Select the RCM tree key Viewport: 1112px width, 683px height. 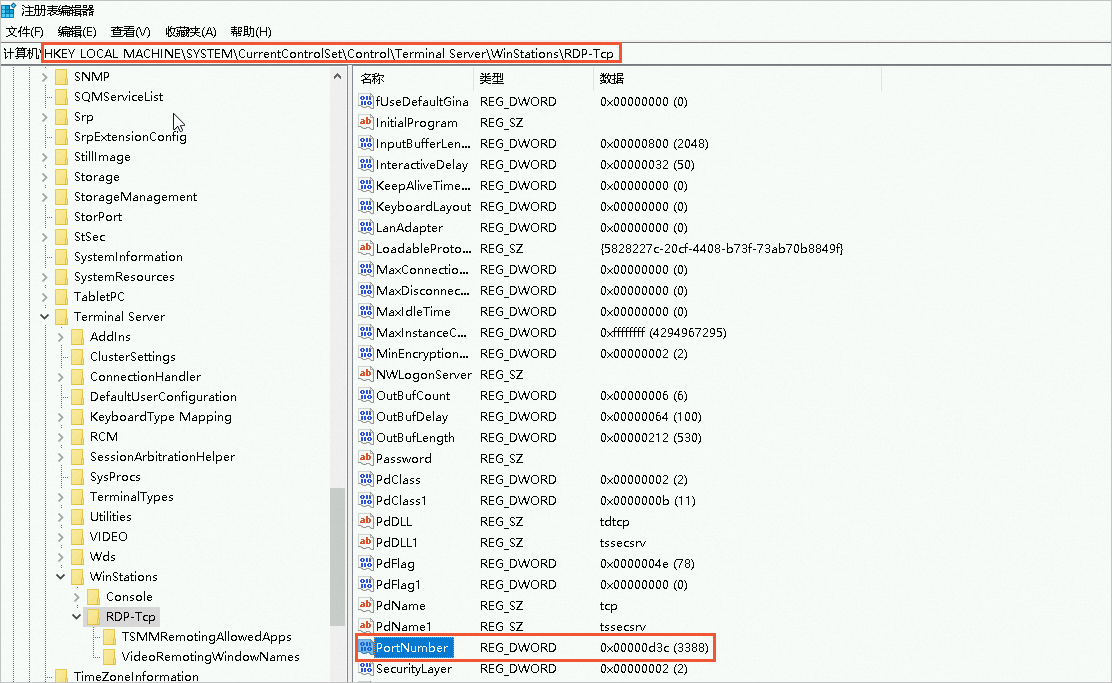pyautogui.click(x=104, y=436)
